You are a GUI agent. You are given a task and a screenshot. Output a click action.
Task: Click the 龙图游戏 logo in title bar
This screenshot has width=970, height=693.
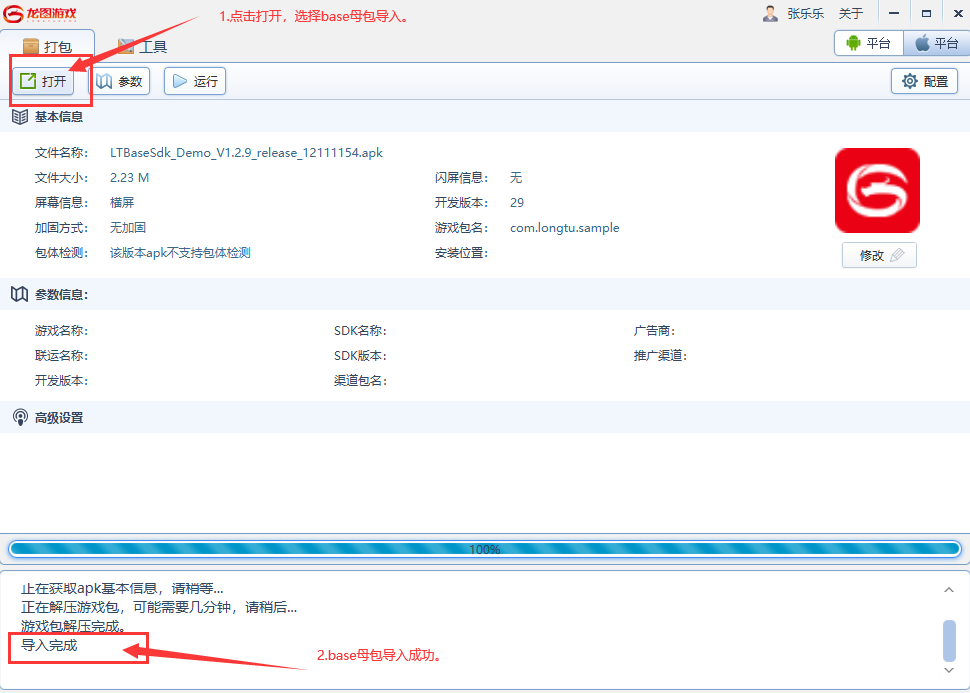click(x=40, y=14)
